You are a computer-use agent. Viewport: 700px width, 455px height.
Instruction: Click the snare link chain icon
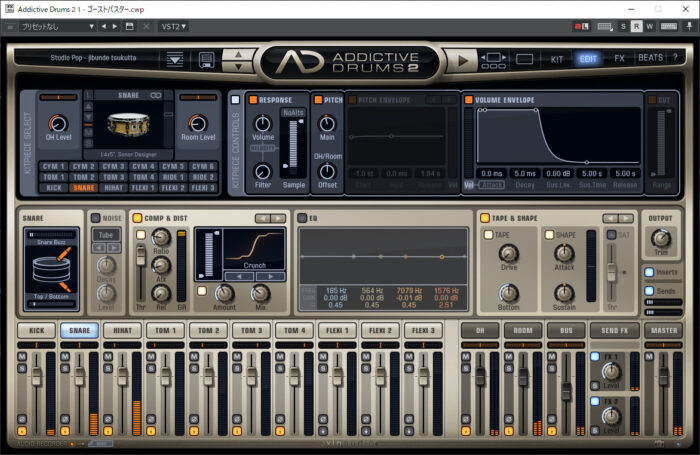point(156,95)
